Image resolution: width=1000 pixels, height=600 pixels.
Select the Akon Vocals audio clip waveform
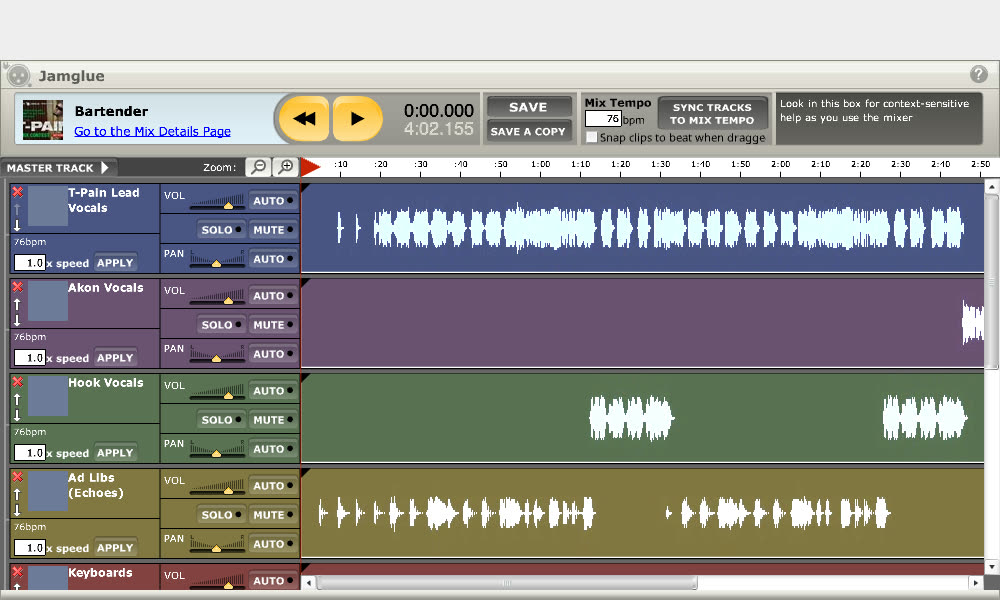click(973, 323)
